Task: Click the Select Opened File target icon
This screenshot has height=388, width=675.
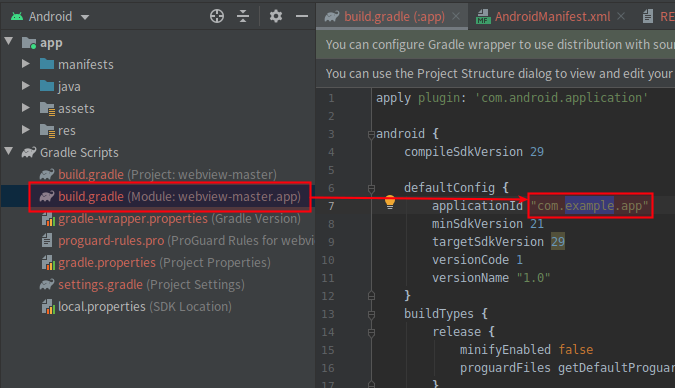Action: pos(217,16)
